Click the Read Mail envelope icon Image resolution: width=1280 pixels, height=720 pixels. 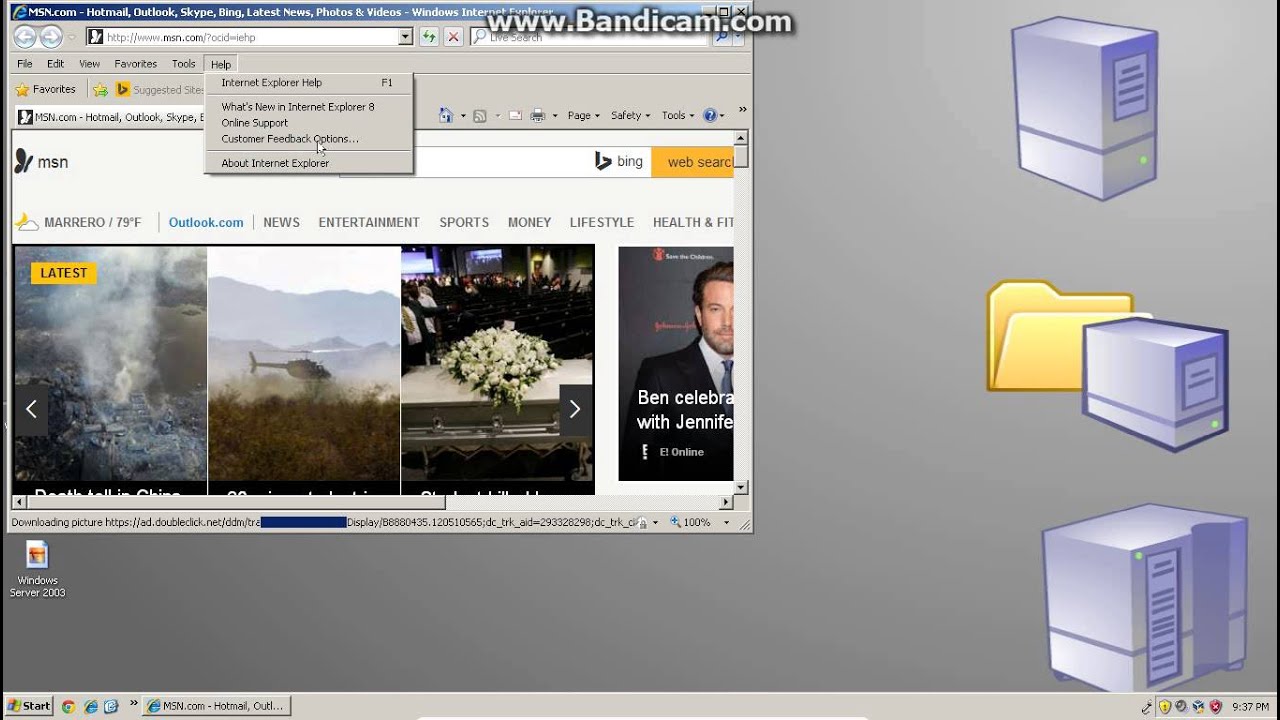pyautogui.click(x=515, y=116)
